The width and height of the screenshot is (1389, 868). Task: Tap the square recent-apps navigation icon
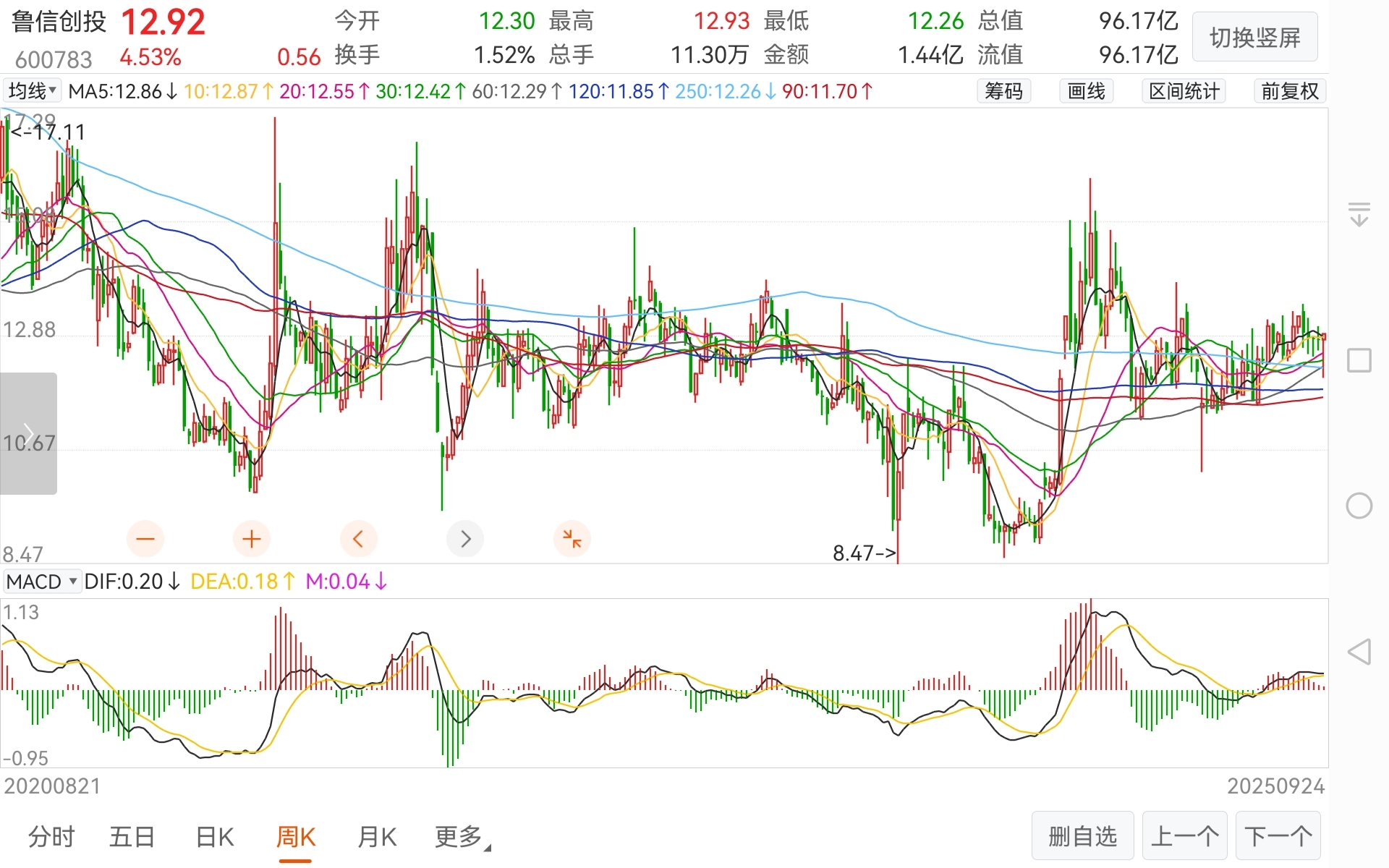pyautogui.click(x=1359, y=360)
